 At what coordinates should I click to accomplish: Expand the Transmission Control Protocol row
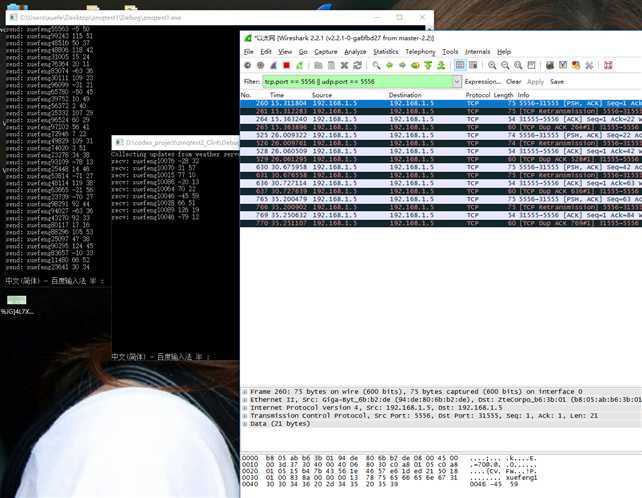(245, 416)
